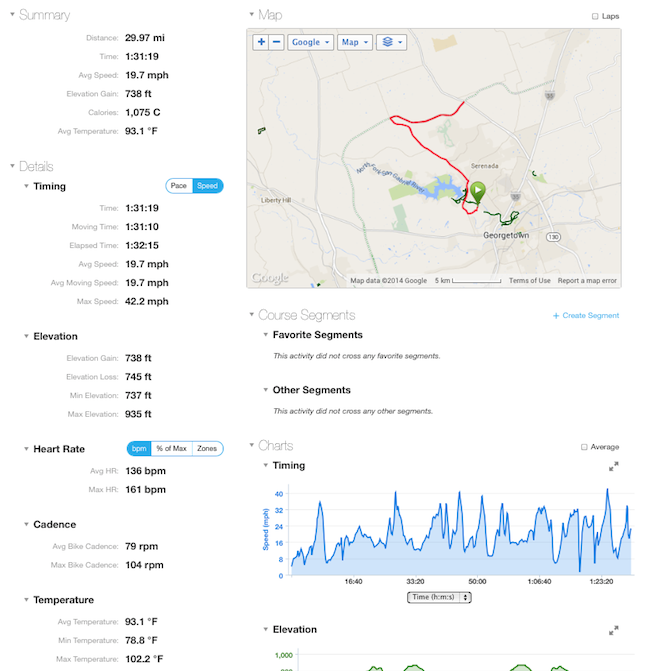Viewport: 648px width, 671px height.
Task: Zoom in the map with plus button
Action: click(261, 42)
